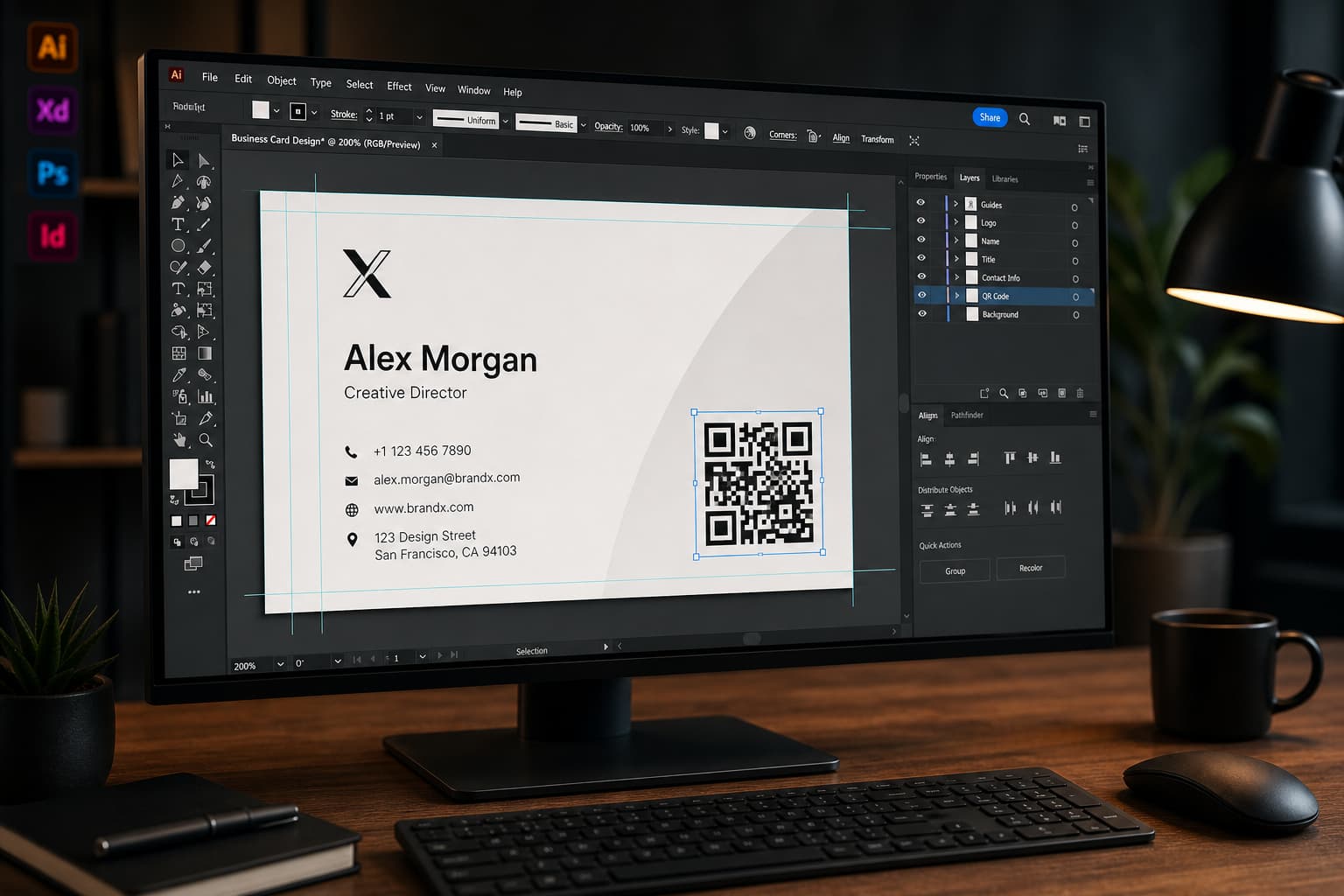Click the Opacity 100% value field
This screenshot has width=1344, height=896.
(644, 128)
